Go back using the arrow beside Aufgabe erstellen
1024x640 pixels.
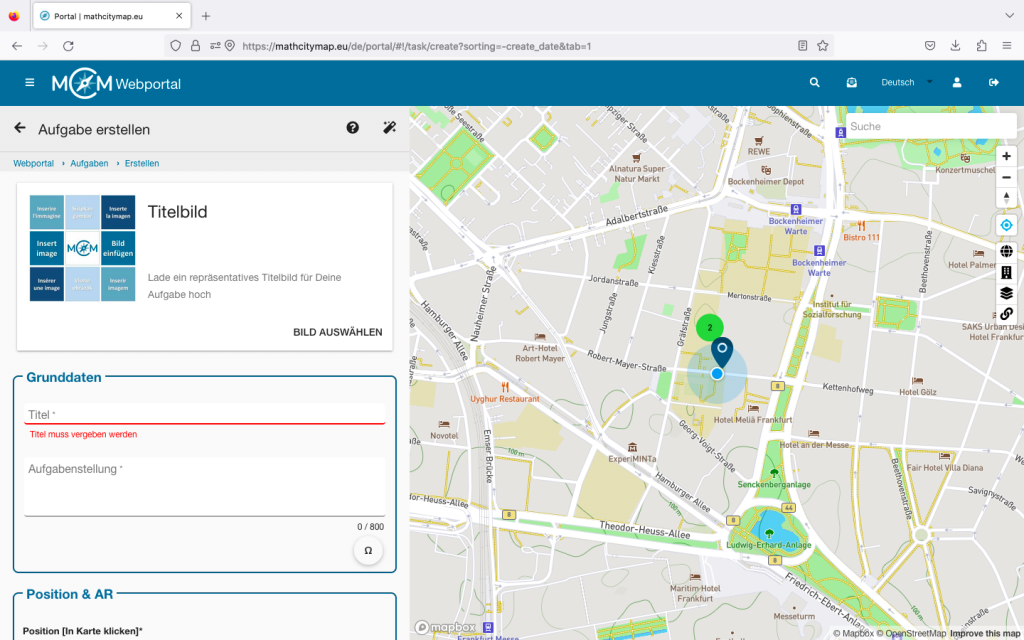20,128
